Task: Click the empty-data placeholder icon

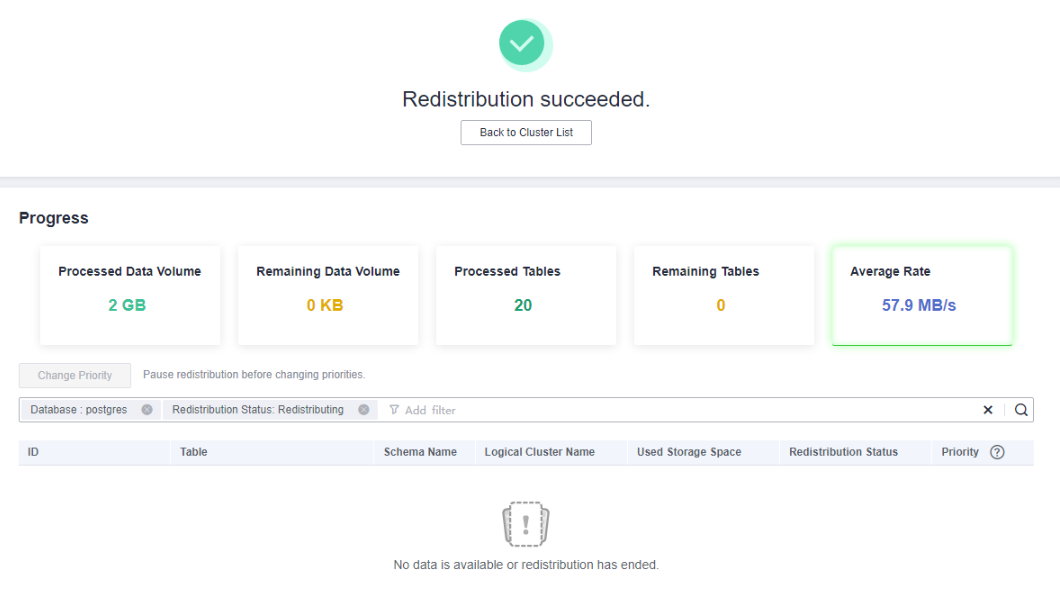Action: click(x=526, y=525)
